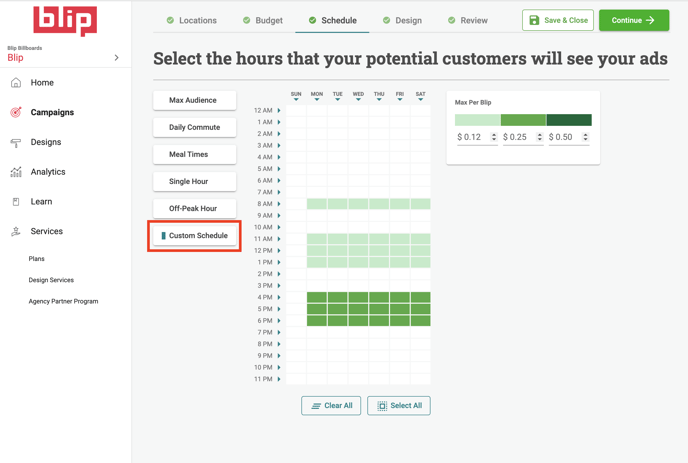The width and height of the screenshot is (688, 463).
Task: Click the 11 PM row arrow
Action: [x=279, y=379]
